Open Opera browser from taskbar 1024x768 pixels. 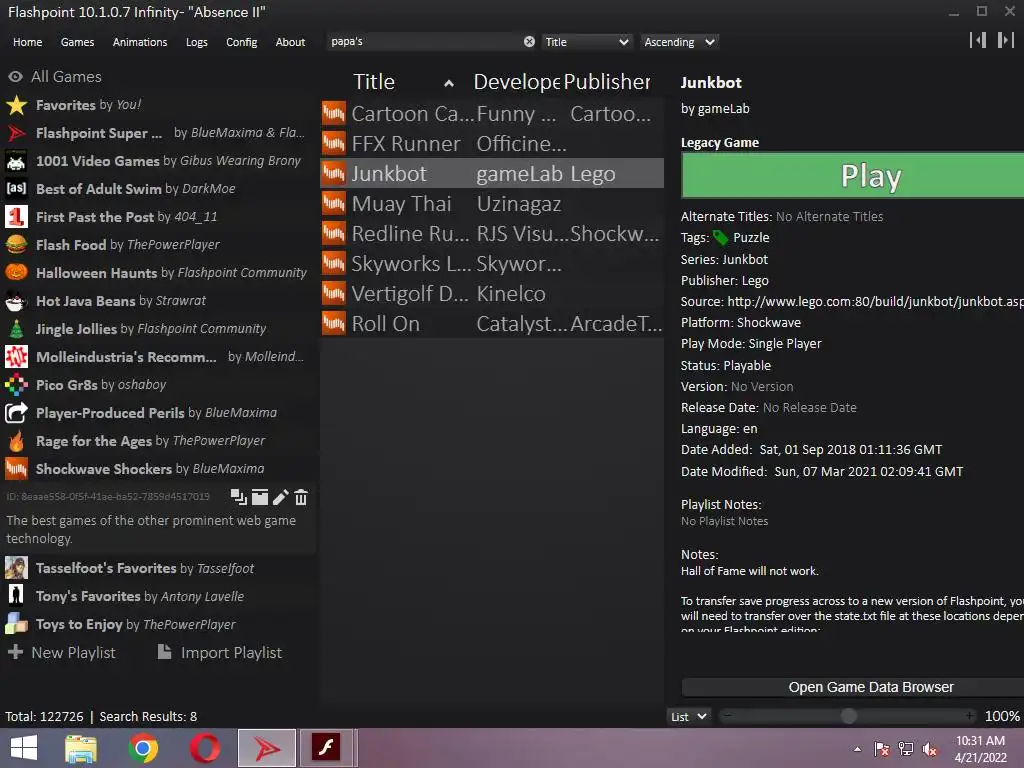click(205, 748)
